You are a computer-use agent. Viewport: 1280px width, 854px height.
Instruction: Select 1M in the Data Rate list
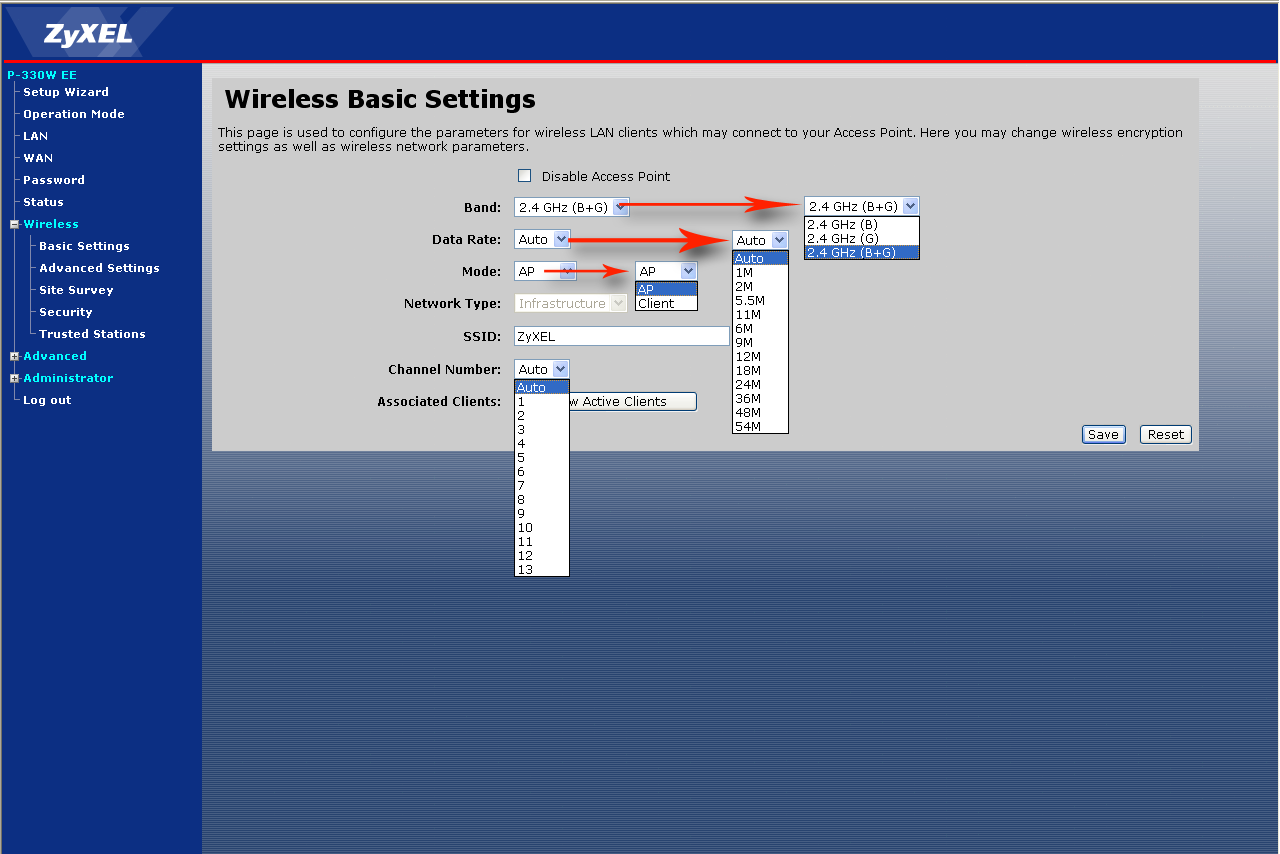click(760, 272)
